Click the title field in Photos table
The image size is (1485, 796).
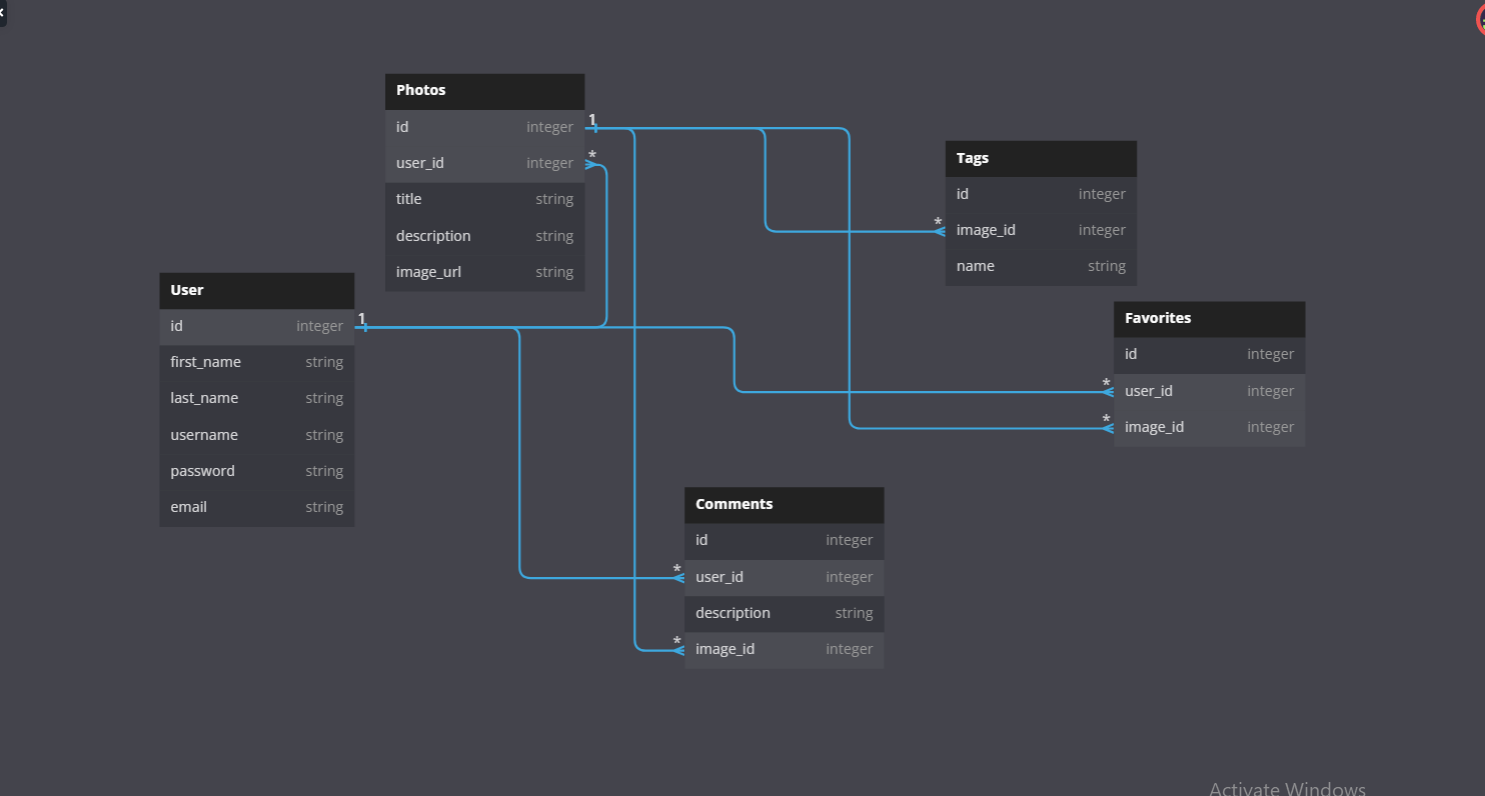[x=485, y=199]
